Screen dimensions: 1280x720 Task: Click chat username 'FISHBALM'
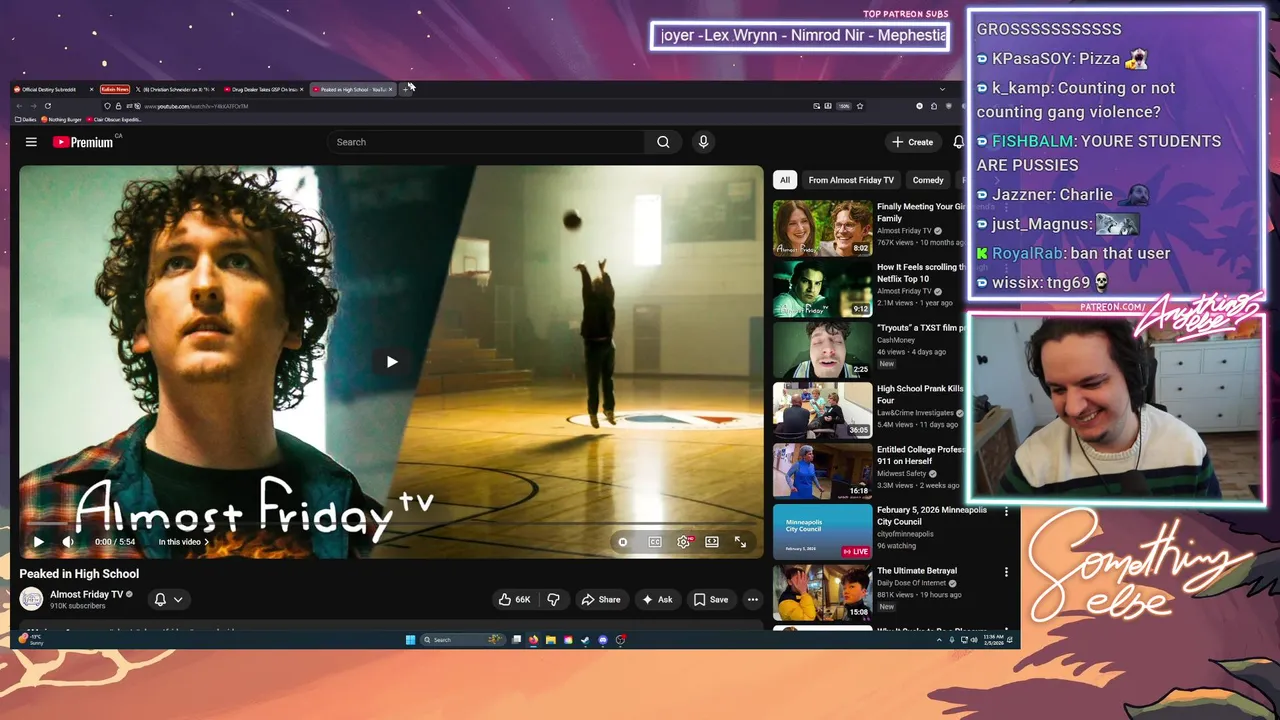[x=1033, y=141]
